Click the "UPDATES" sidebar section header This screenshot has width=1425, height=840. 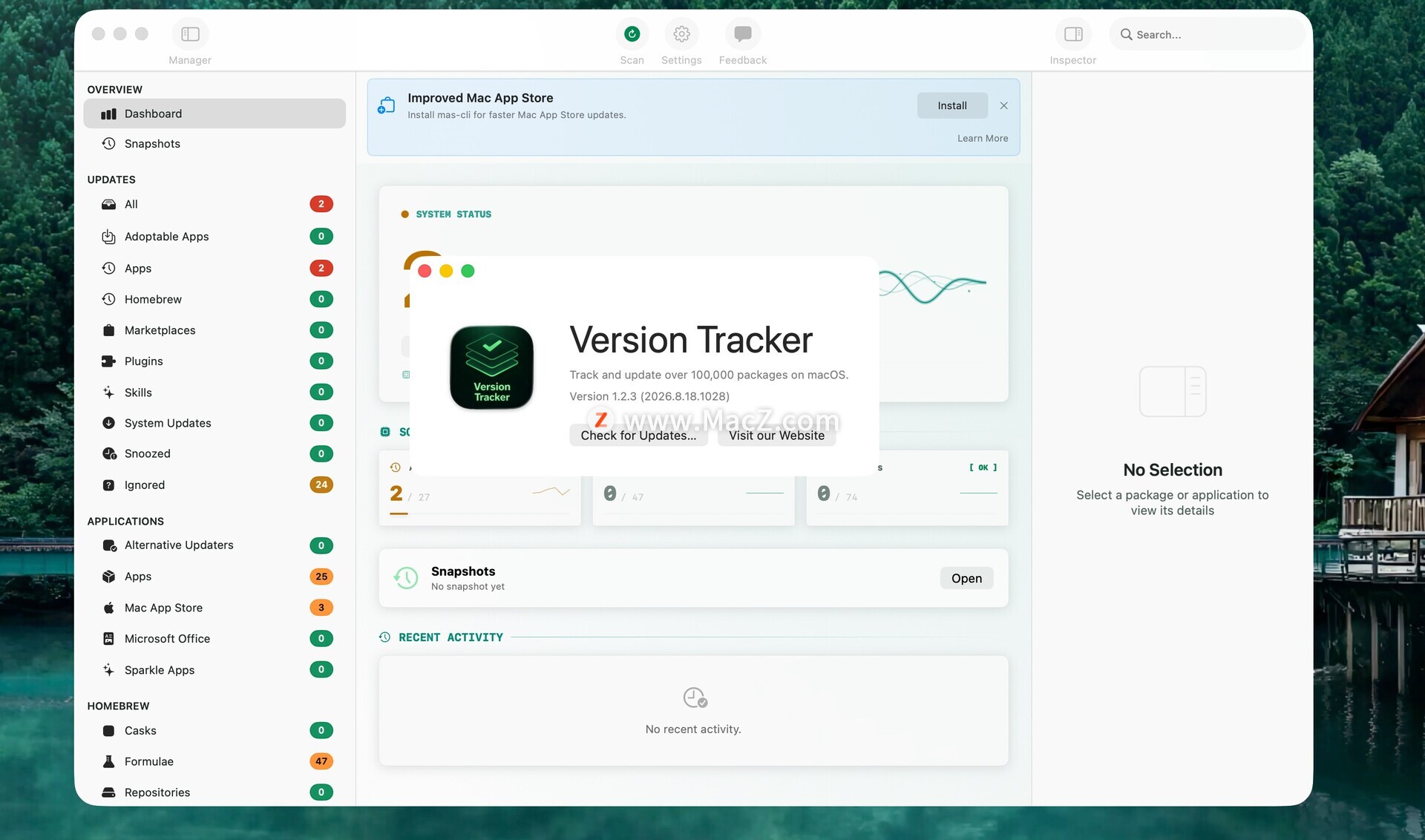point(111,180)
